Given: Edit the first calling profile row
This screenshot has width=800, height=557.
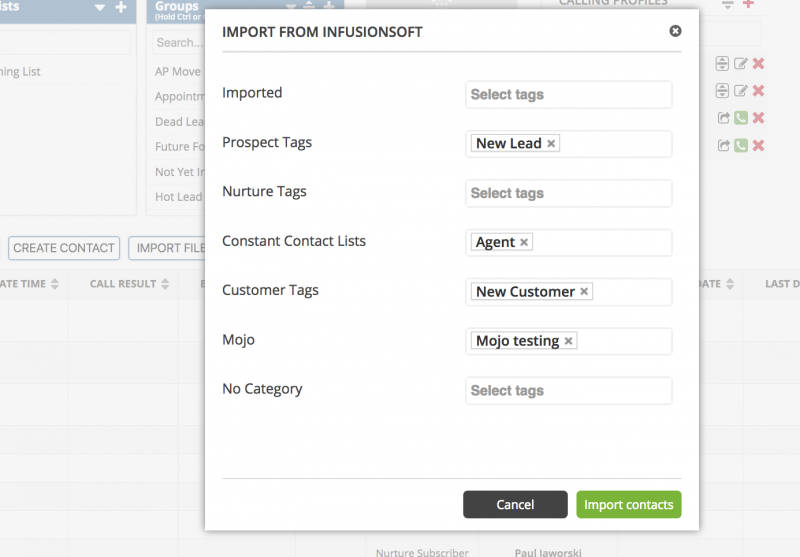Looking at the screenshot, I should tap(740, 63).
